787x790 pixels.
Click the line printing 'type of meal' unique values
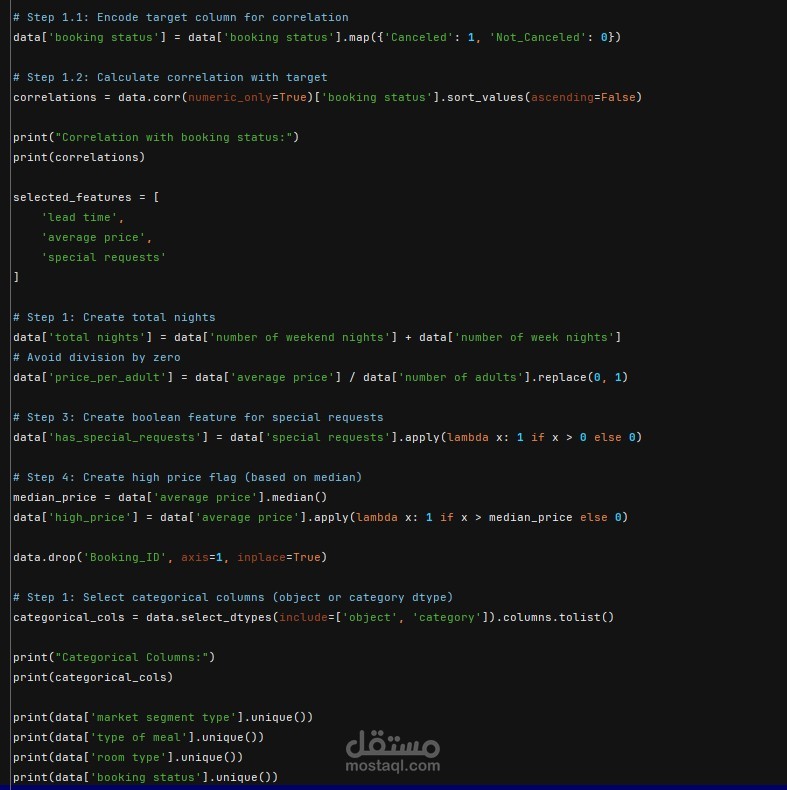coord(139,737)
